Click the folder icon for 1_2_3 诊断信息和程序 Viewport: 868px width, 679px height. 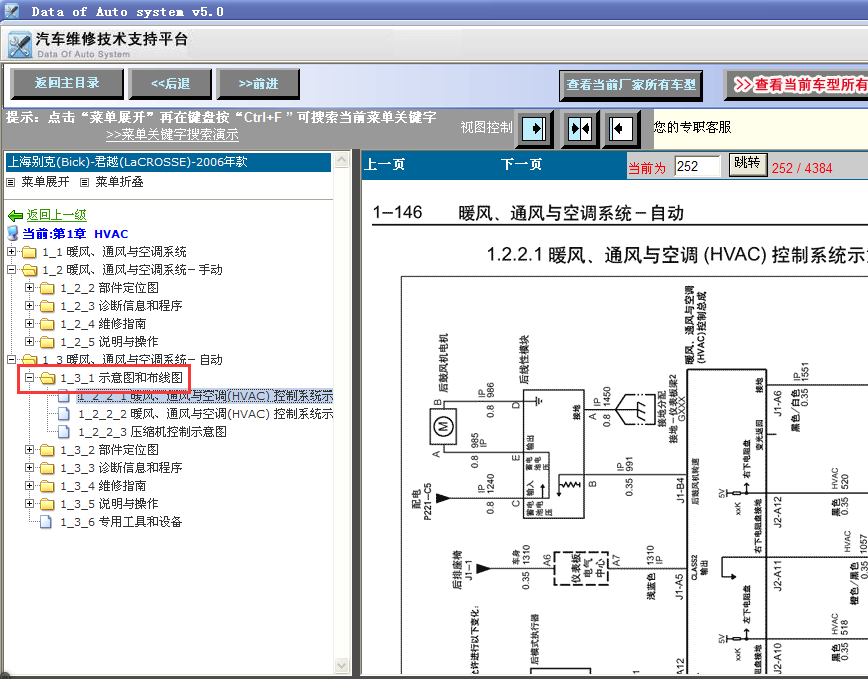(x=48, y=306)
